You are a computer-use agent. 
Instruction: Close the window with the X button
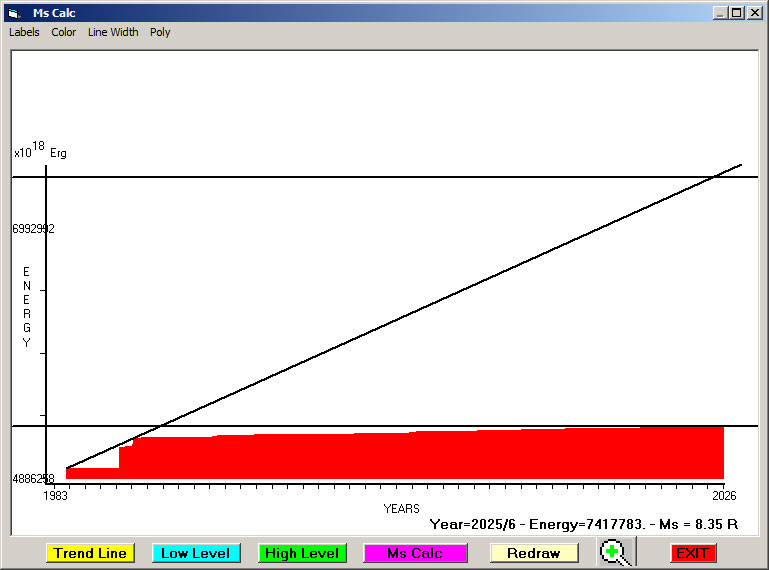point(754,13)
